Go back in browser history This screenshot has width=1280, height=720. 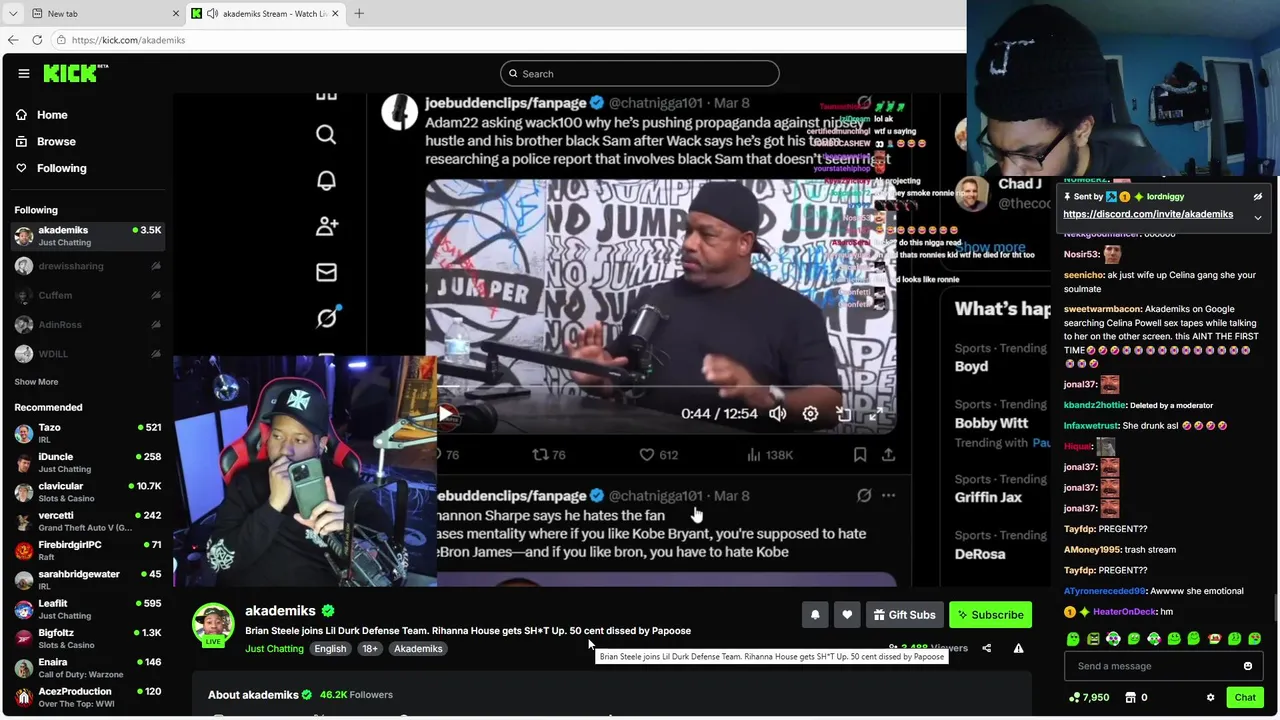pos(13,40)
